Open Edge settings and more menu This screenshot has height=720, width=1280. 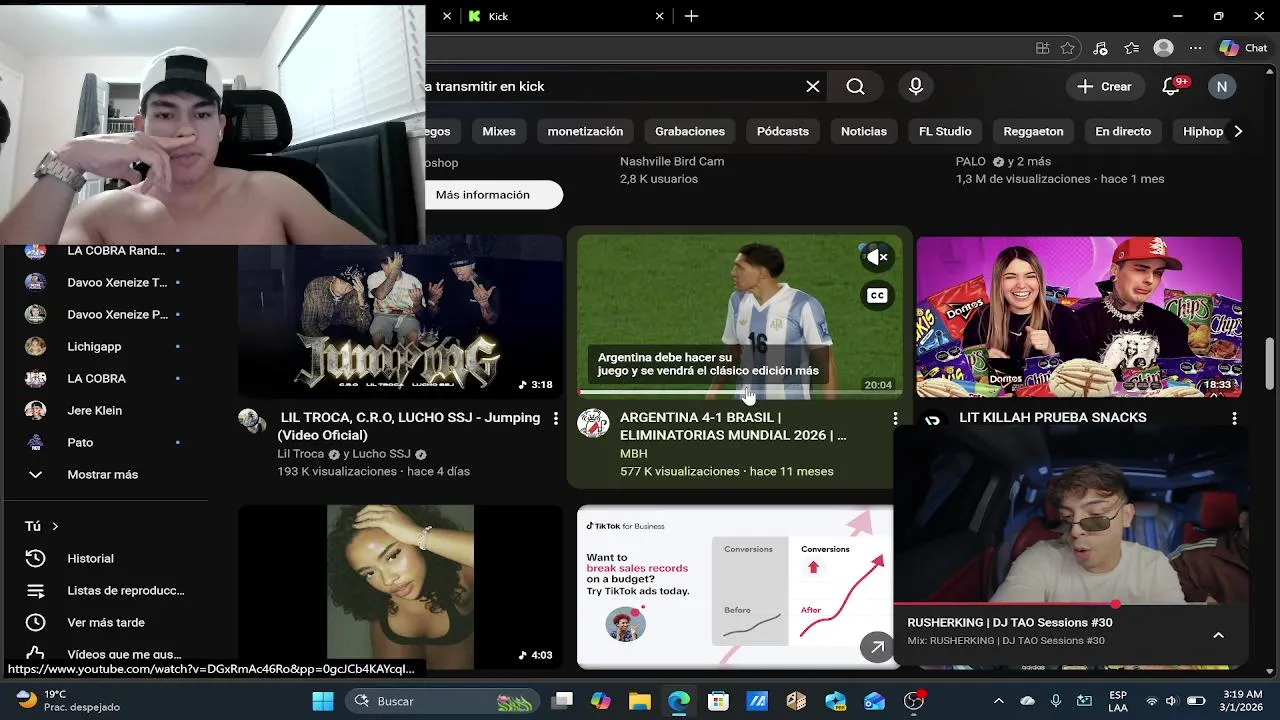tap(1195, 48)
